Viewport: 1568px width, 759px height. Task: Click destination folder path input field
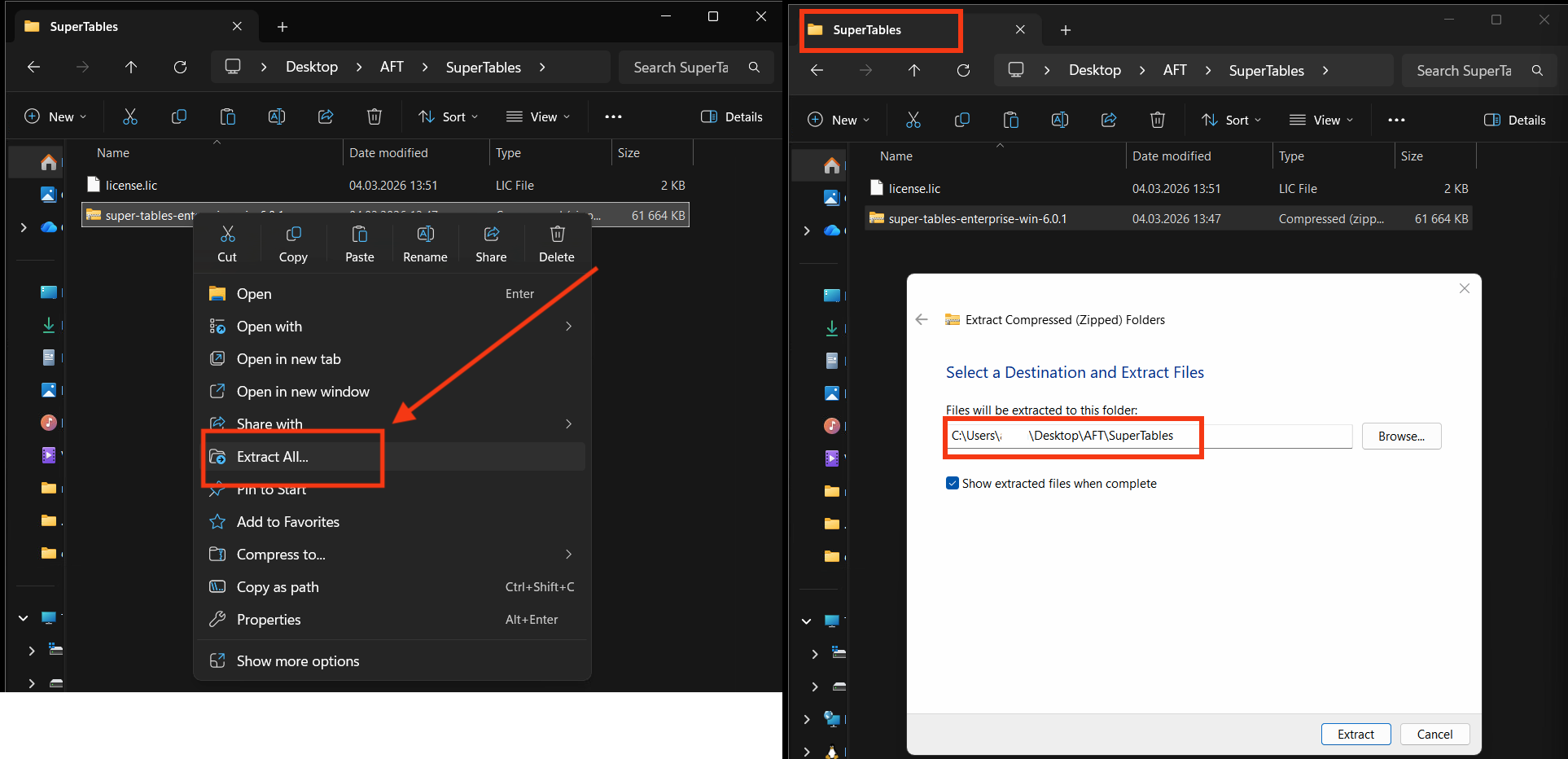1148,437
